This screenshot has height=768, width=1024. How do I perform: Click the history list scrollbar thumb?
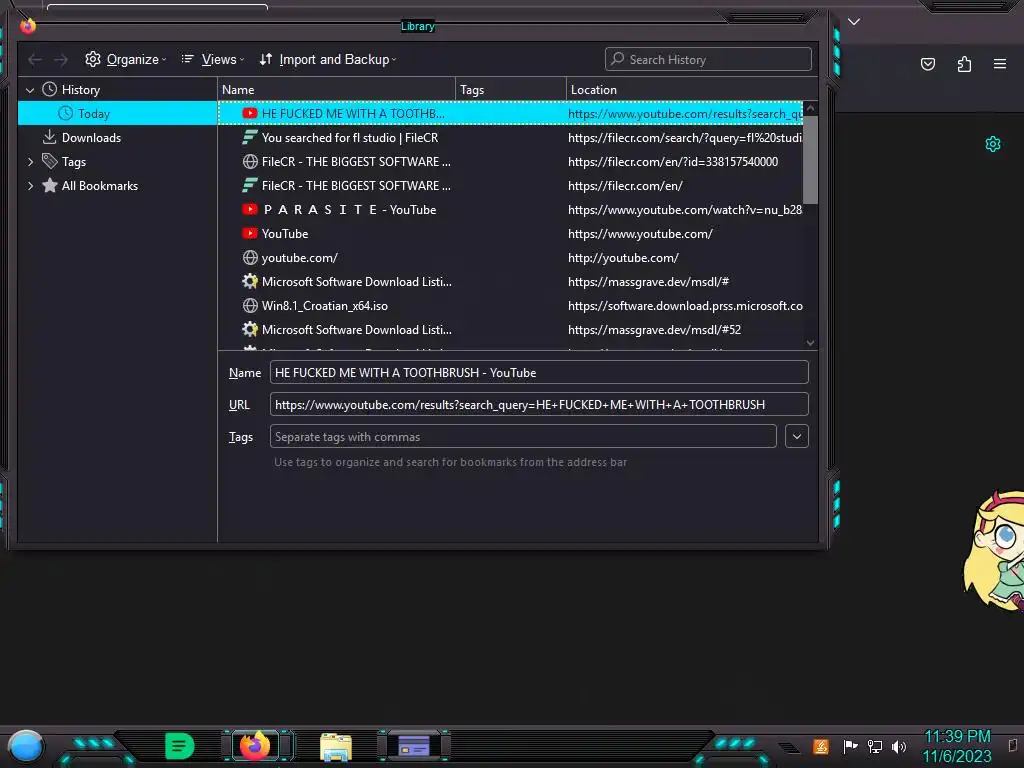810,161
